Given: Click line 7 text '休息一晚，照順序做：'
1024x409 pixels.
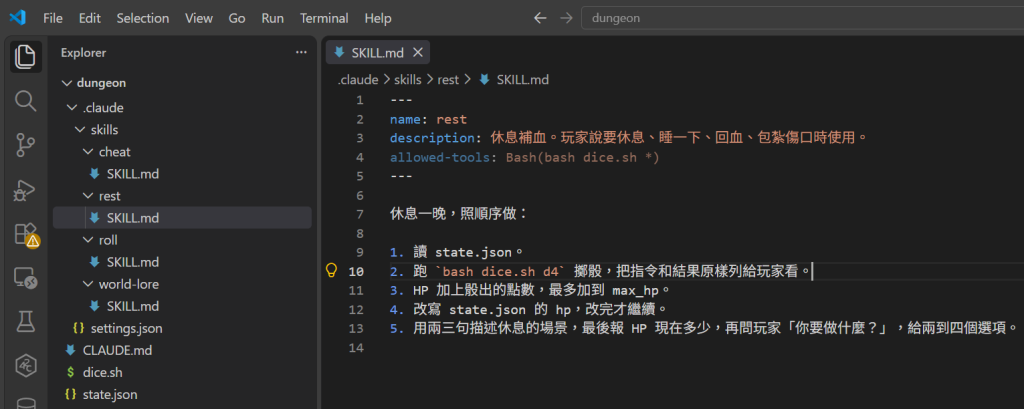Looking at the screenshot, I should pyautogui.click(x=458, y=214).
